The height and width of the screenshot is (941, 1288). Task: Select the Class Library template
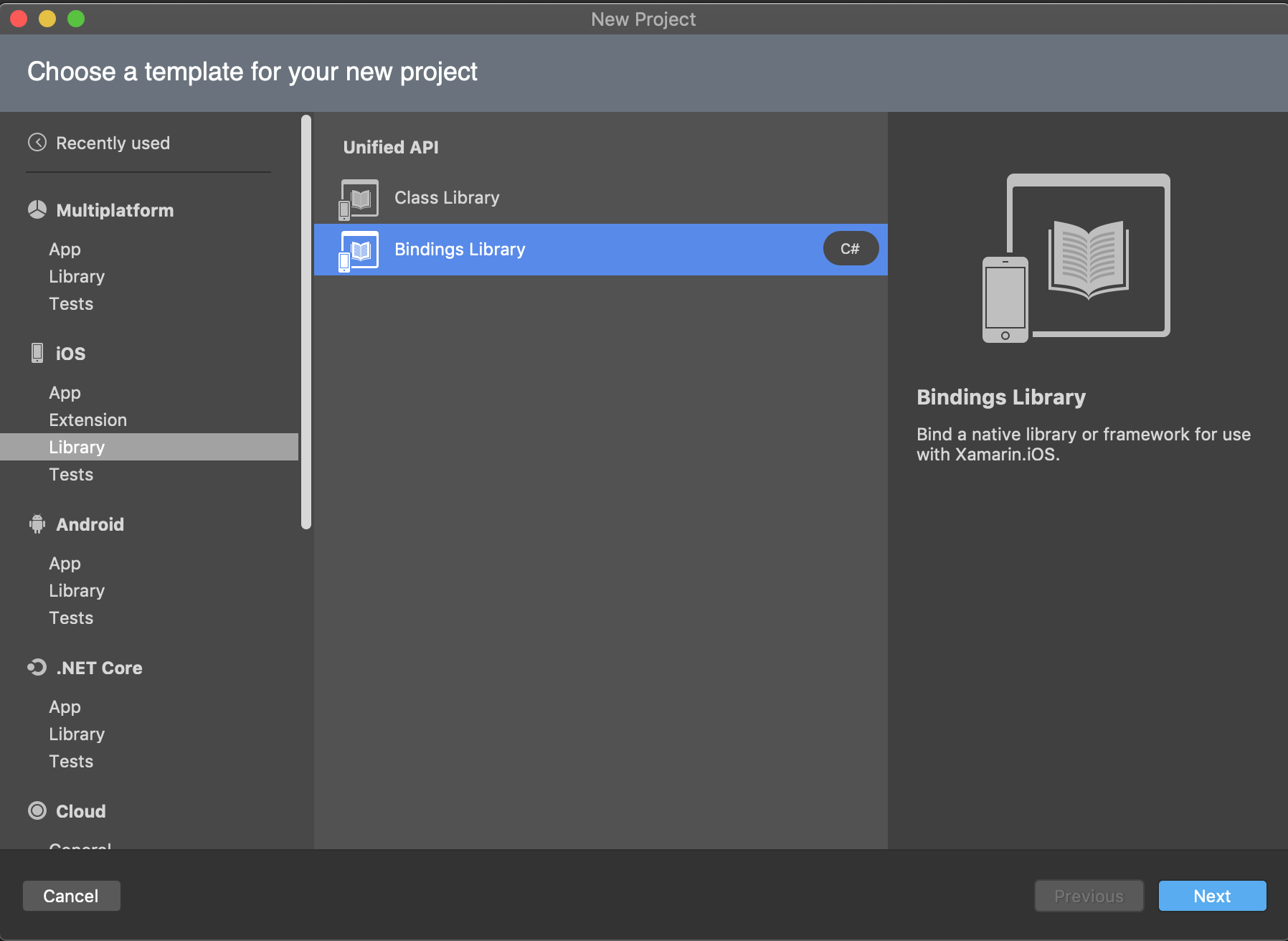(601, 198)
